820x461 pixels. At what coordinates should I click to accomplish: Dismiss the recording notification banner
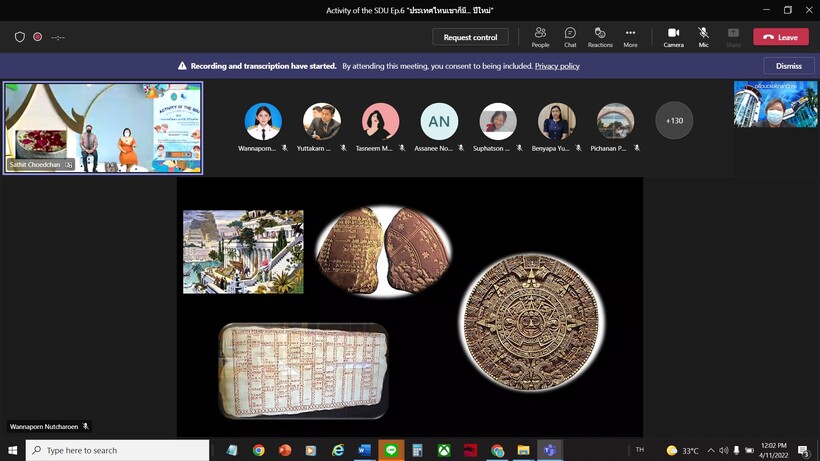[x=789, y=66]
